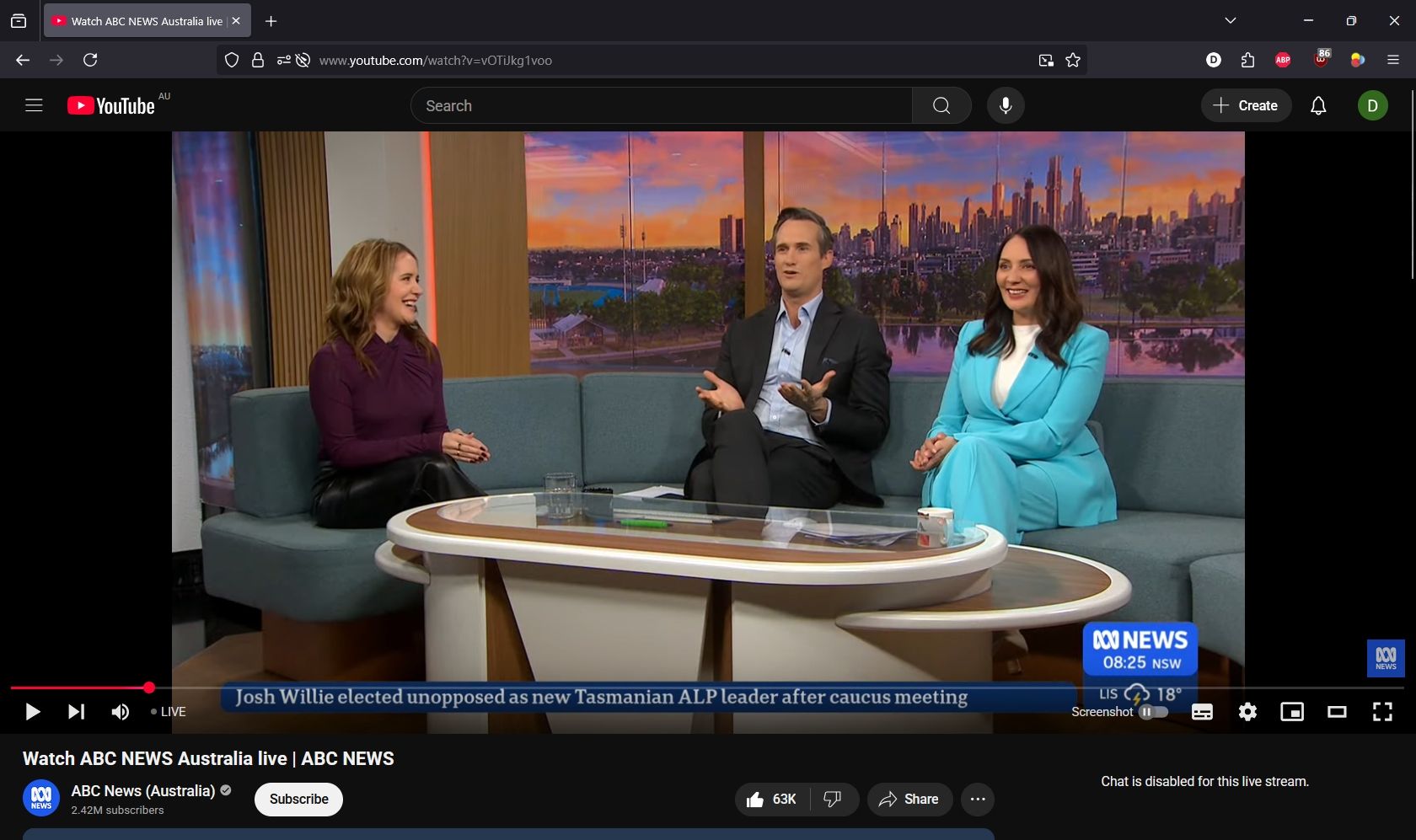Expand the browser list all tabs arrow
The height and width of the screenshot is (840, 1416).
[1231, 21]
